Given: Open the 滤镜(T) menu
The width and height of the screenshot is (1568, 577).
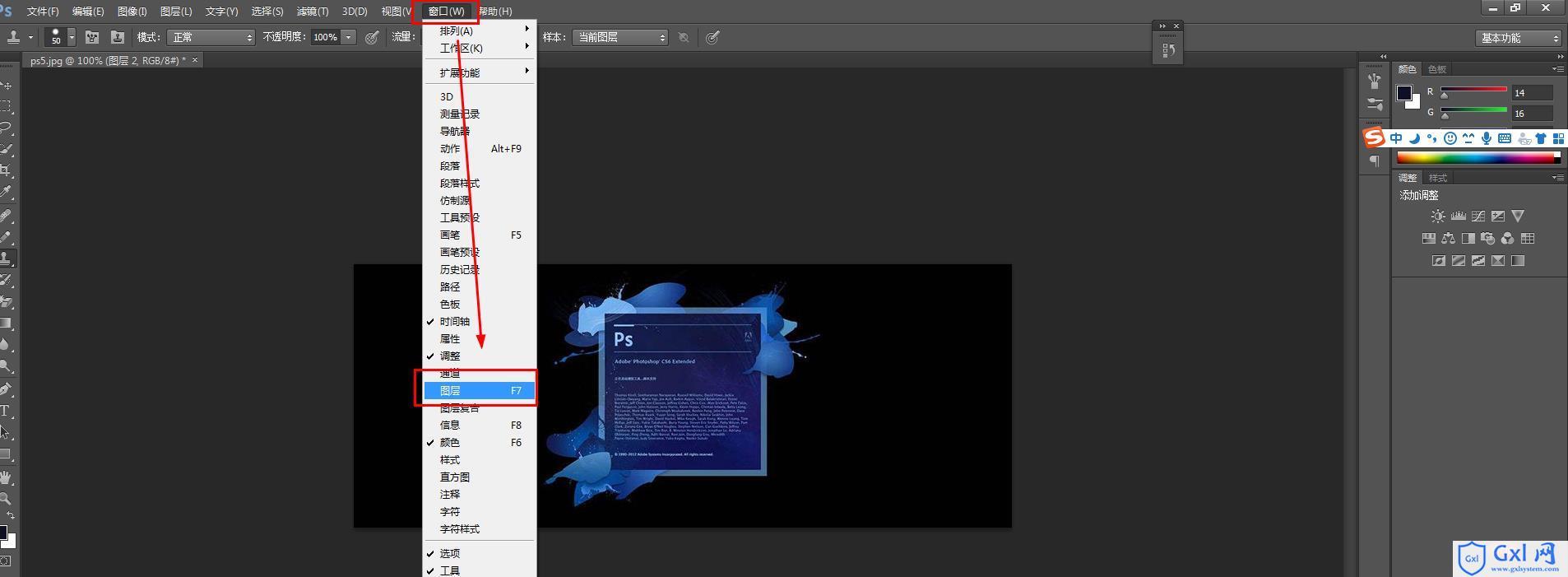Looking at the screenshot, I should pyautogui.click(x=313, y=12).
